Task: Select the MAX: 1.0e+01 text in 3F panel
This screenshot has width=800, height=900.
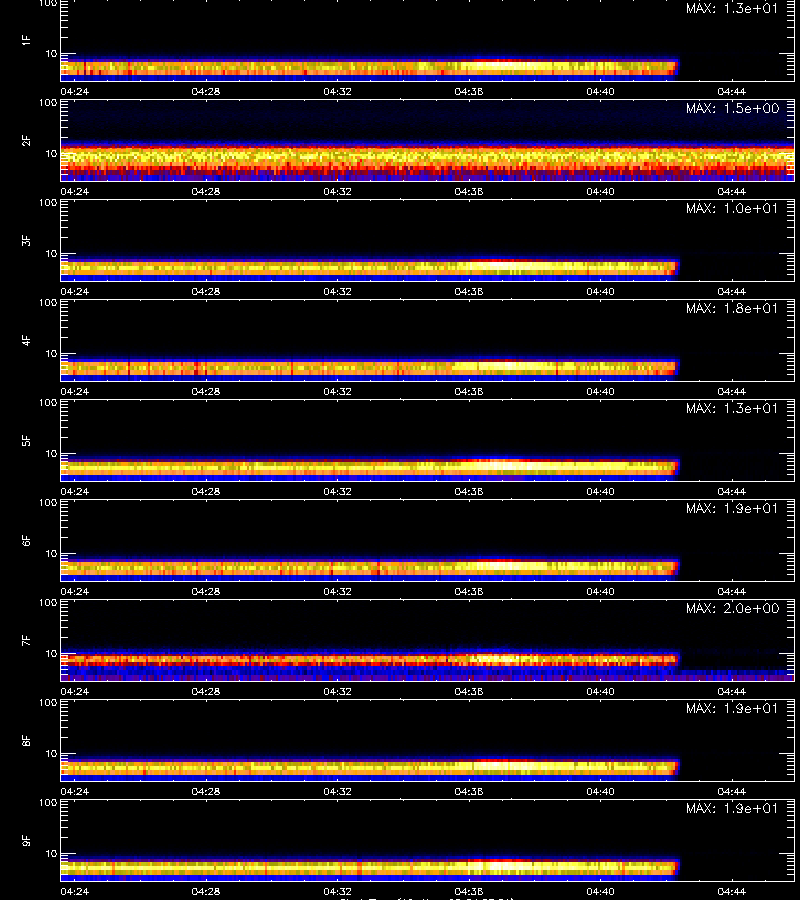Action: tap(732, 208)
